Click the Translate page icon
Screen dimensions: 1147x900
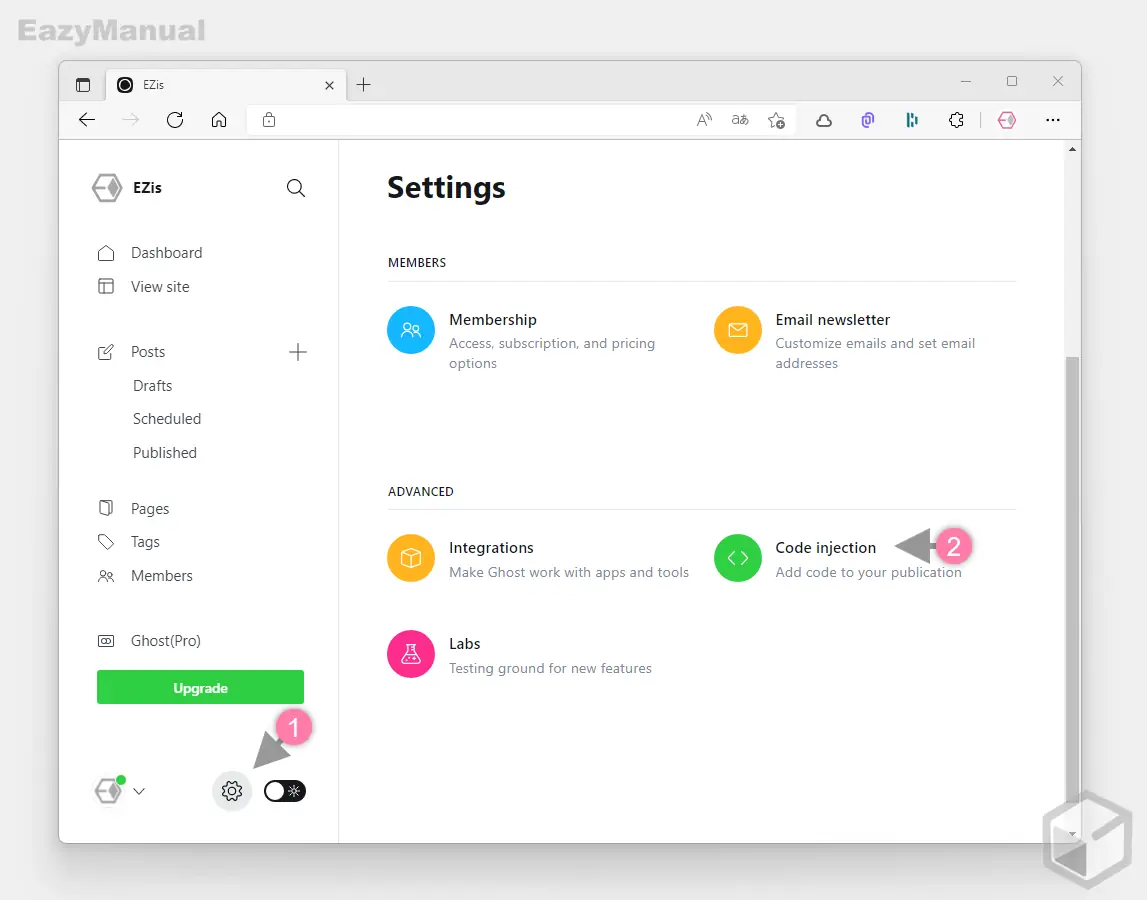click(x=740, y=120)
